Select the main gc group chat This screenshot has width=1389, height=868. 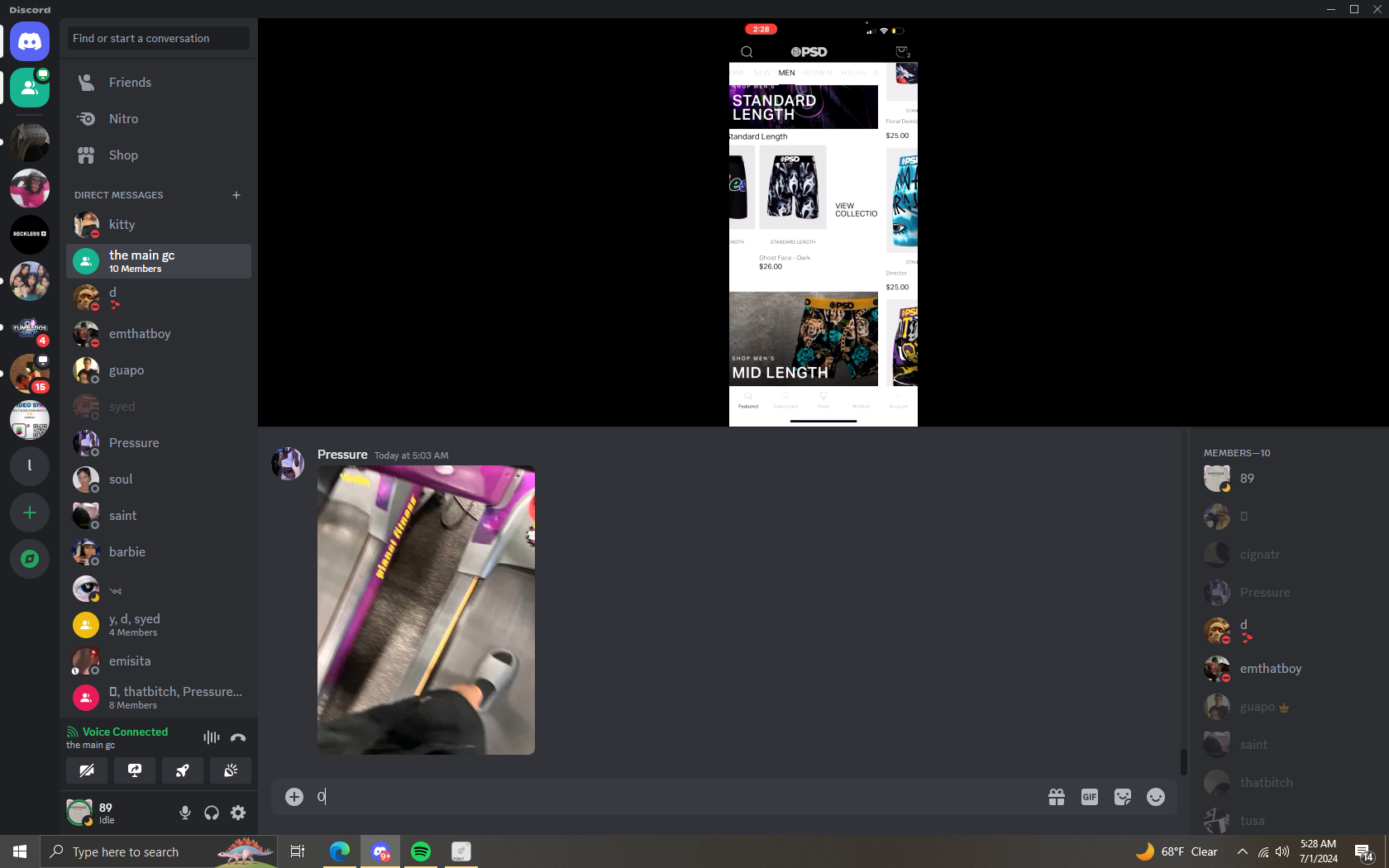coord(159,261)
